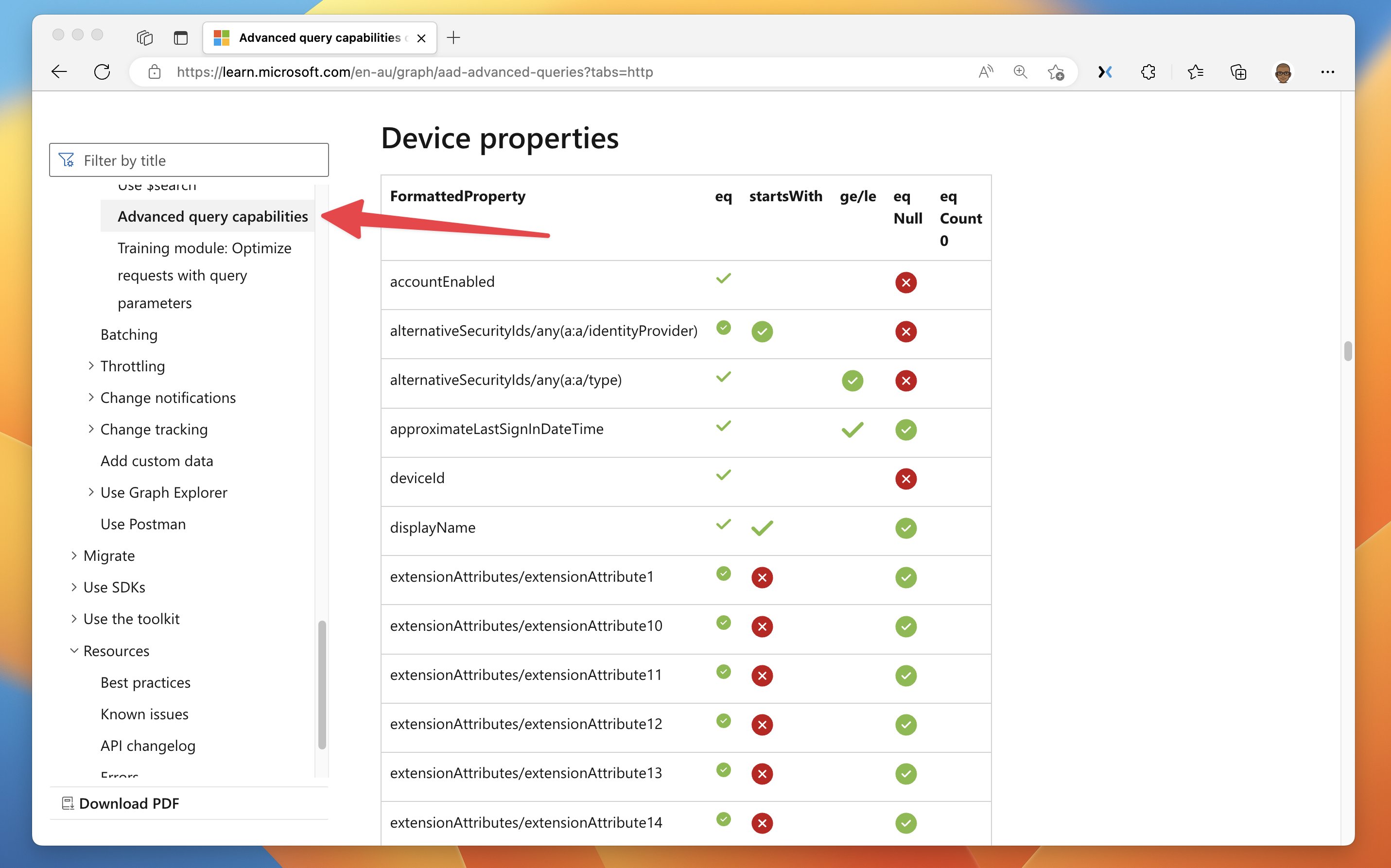
Task: Expand the Use Graph Explorer node
Action: pos(91,492)
